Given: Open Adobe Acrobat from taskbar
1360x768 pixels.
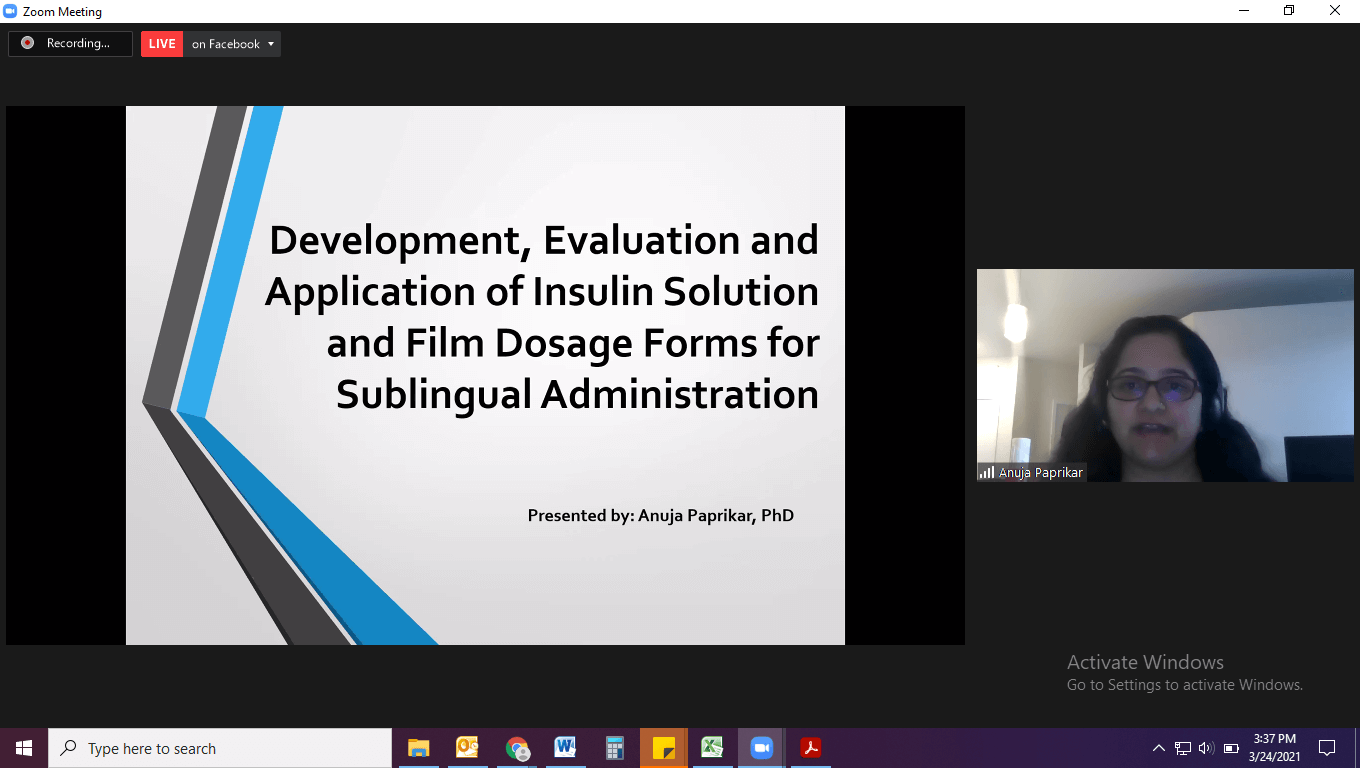Looking at the screenshot, I should [x=810, y=748].
